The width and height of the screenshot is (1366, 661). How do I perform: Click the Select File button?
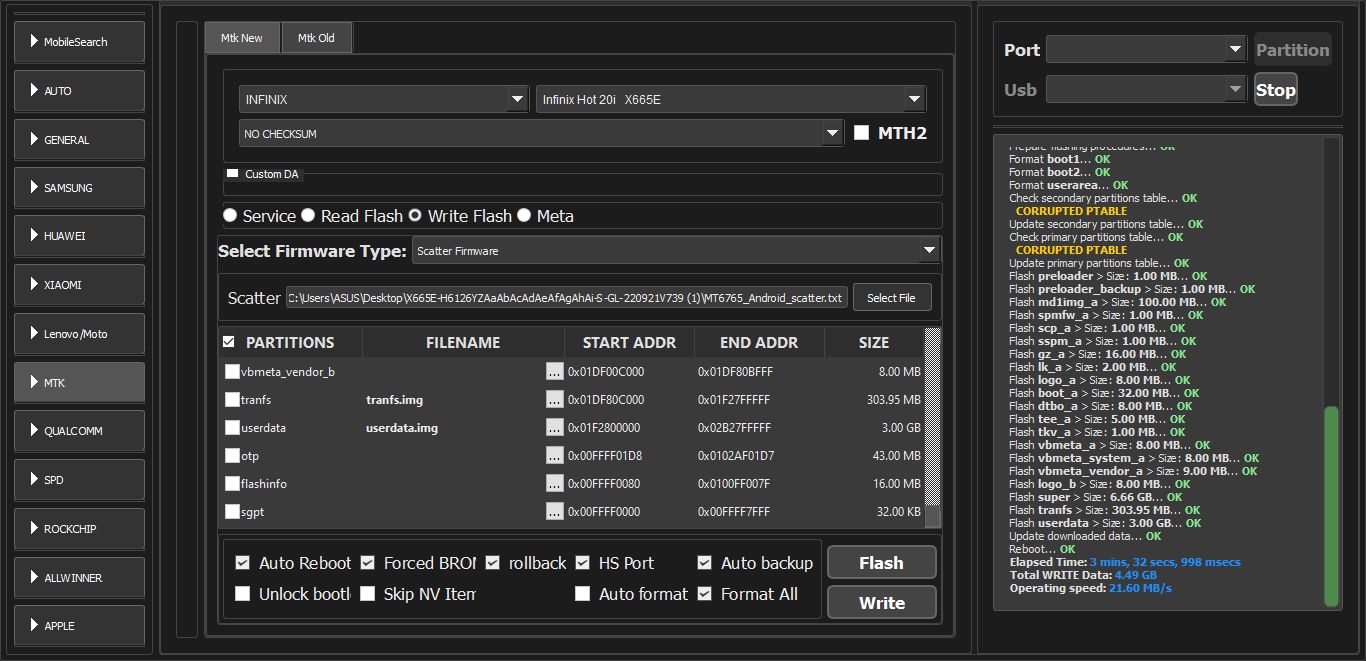891,298
